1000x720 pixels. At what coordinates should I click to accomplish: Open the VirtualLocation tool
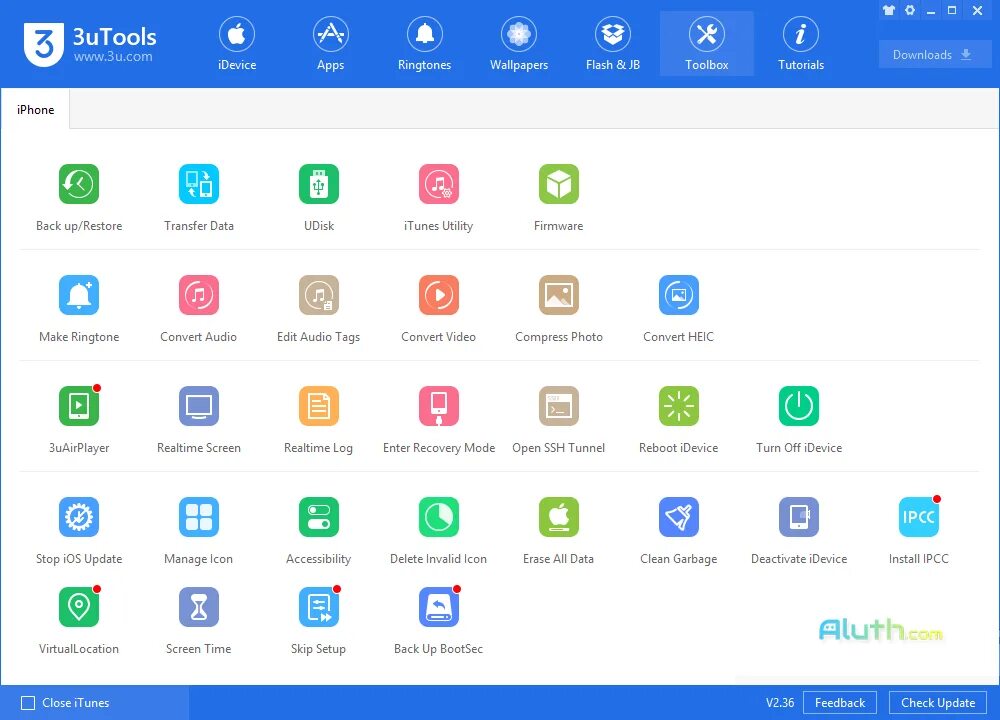[x=79, y=607]
